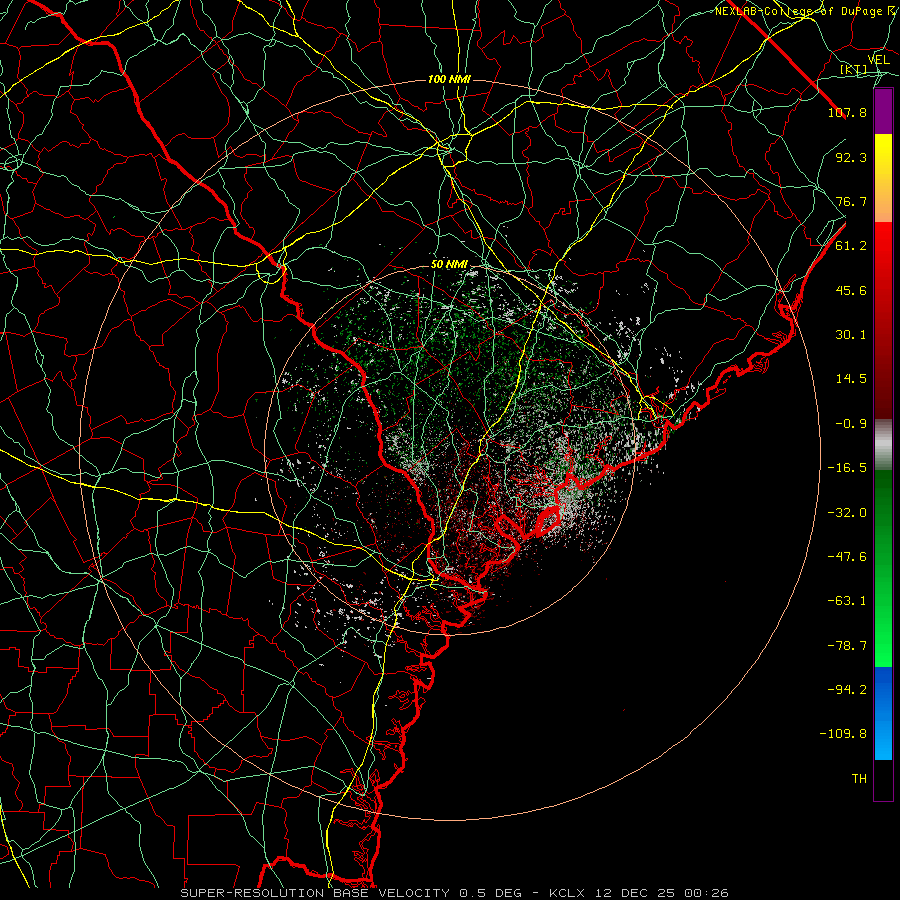Click the -47.6 velocity scale value
This screenshot has width=900, height=900.
click(847, 557)
